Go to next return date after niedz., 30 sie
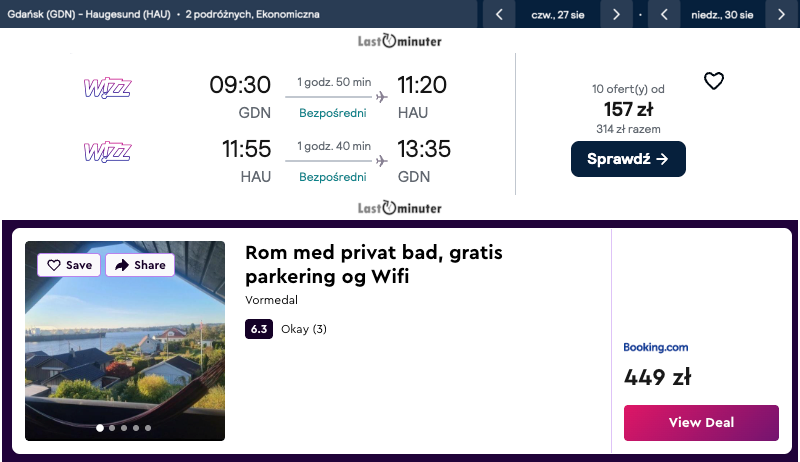Screen dimensions: 800x462 tap(781, 14)
